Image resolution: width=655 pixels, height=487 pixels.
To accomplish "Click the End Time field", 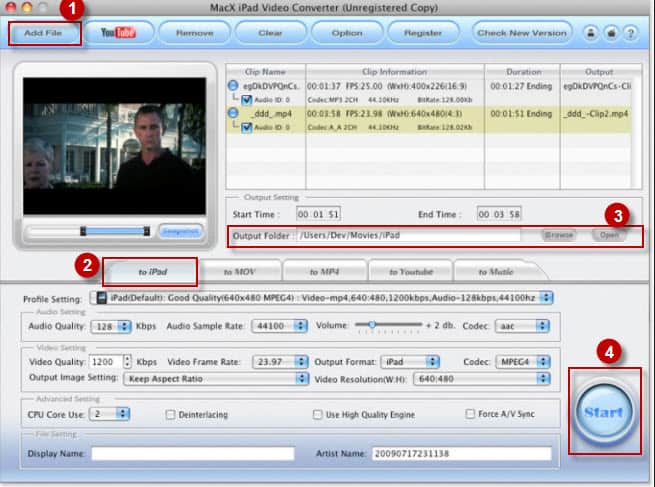I will (x=499, y=214).
